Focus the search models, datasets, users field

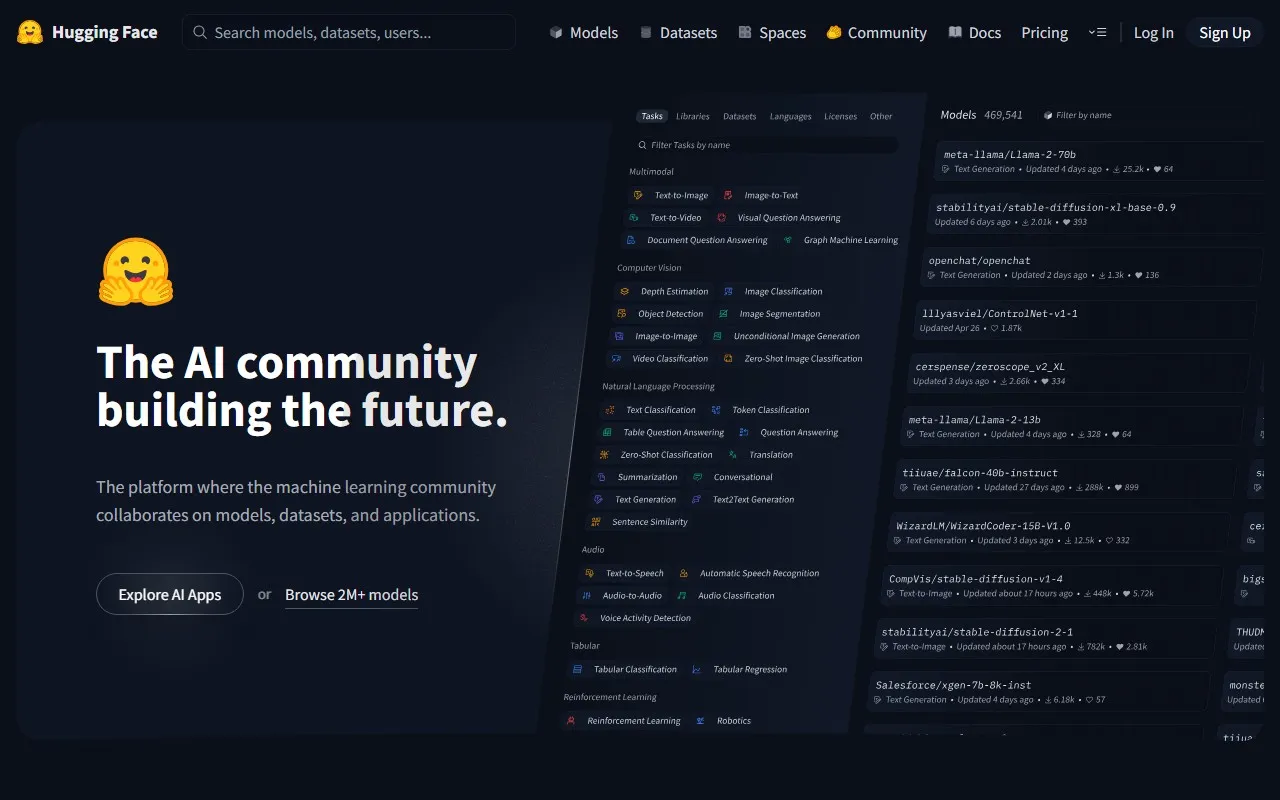[350, 33]
